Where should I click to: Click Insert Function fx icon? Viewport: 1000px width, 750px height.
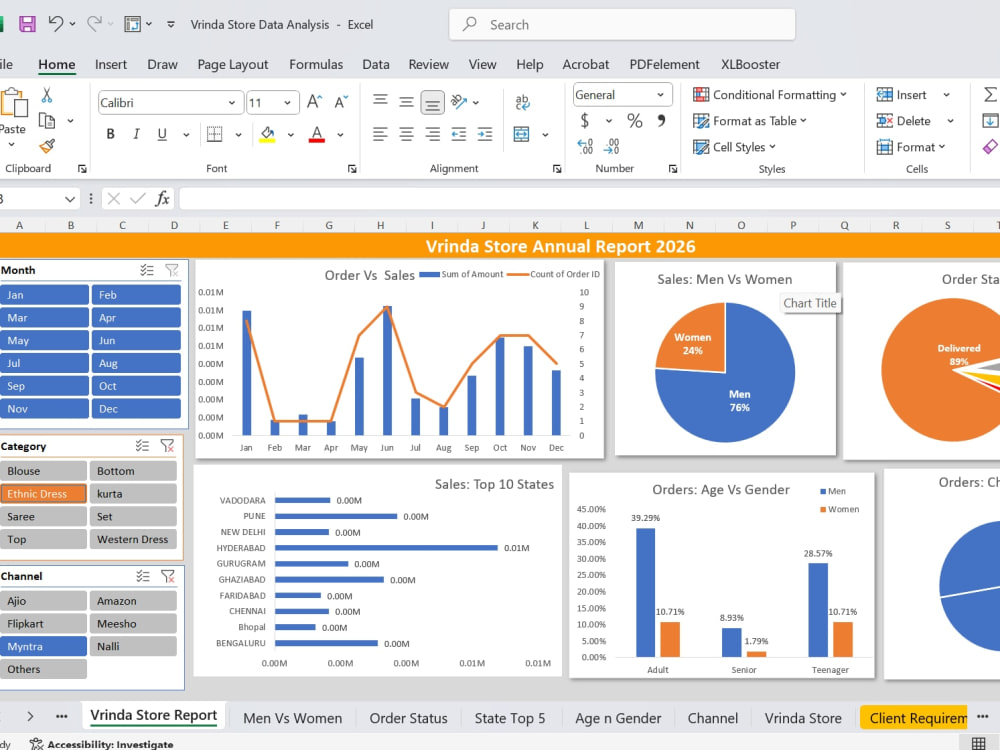pyautogui.click(x=163, y=198)
